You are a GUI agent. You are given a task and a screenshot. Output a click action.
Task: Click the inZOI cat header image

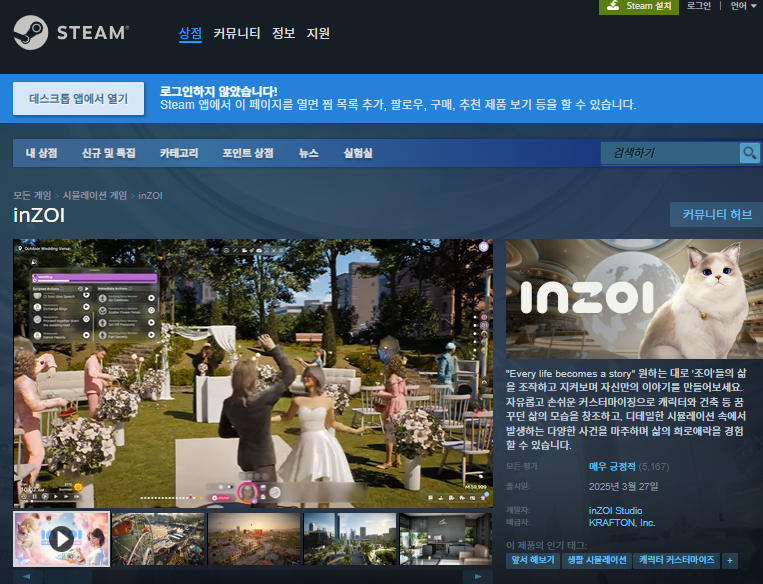(x=635, y=299)
